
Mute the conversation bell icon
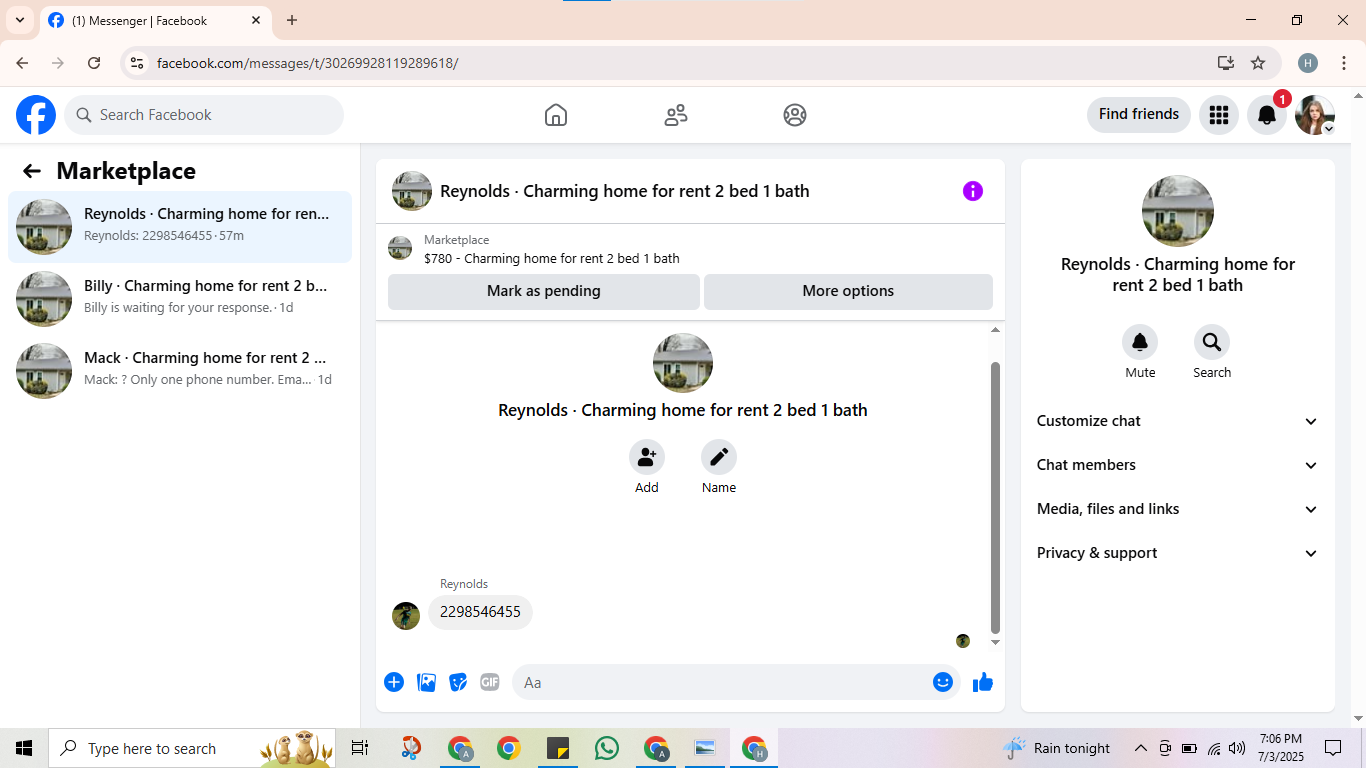pyautogui.click(x=1140, y=343)
